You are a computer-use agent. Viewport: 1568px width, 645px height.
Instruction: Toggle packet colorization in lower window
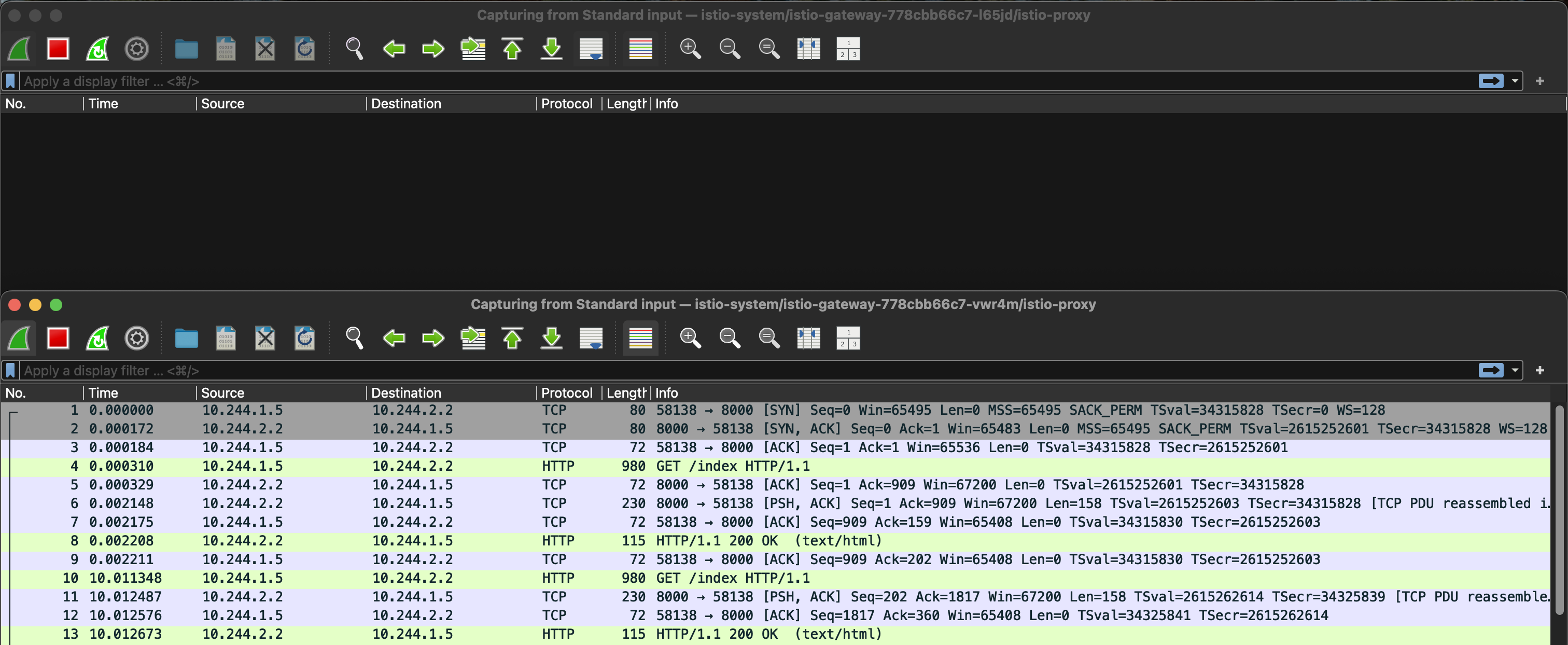tap(640, 339)
